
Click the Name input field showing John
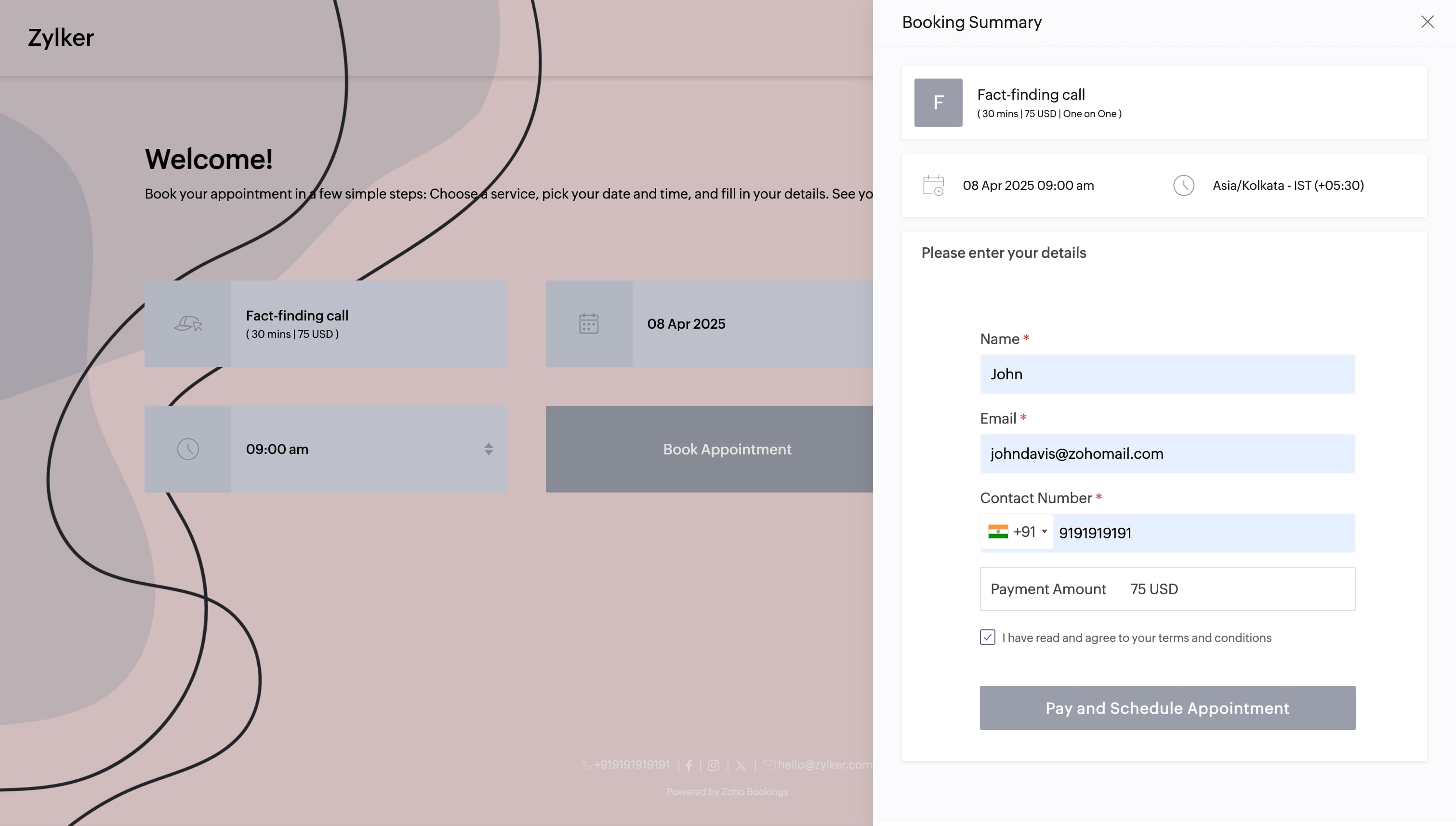pos(1167,373)
